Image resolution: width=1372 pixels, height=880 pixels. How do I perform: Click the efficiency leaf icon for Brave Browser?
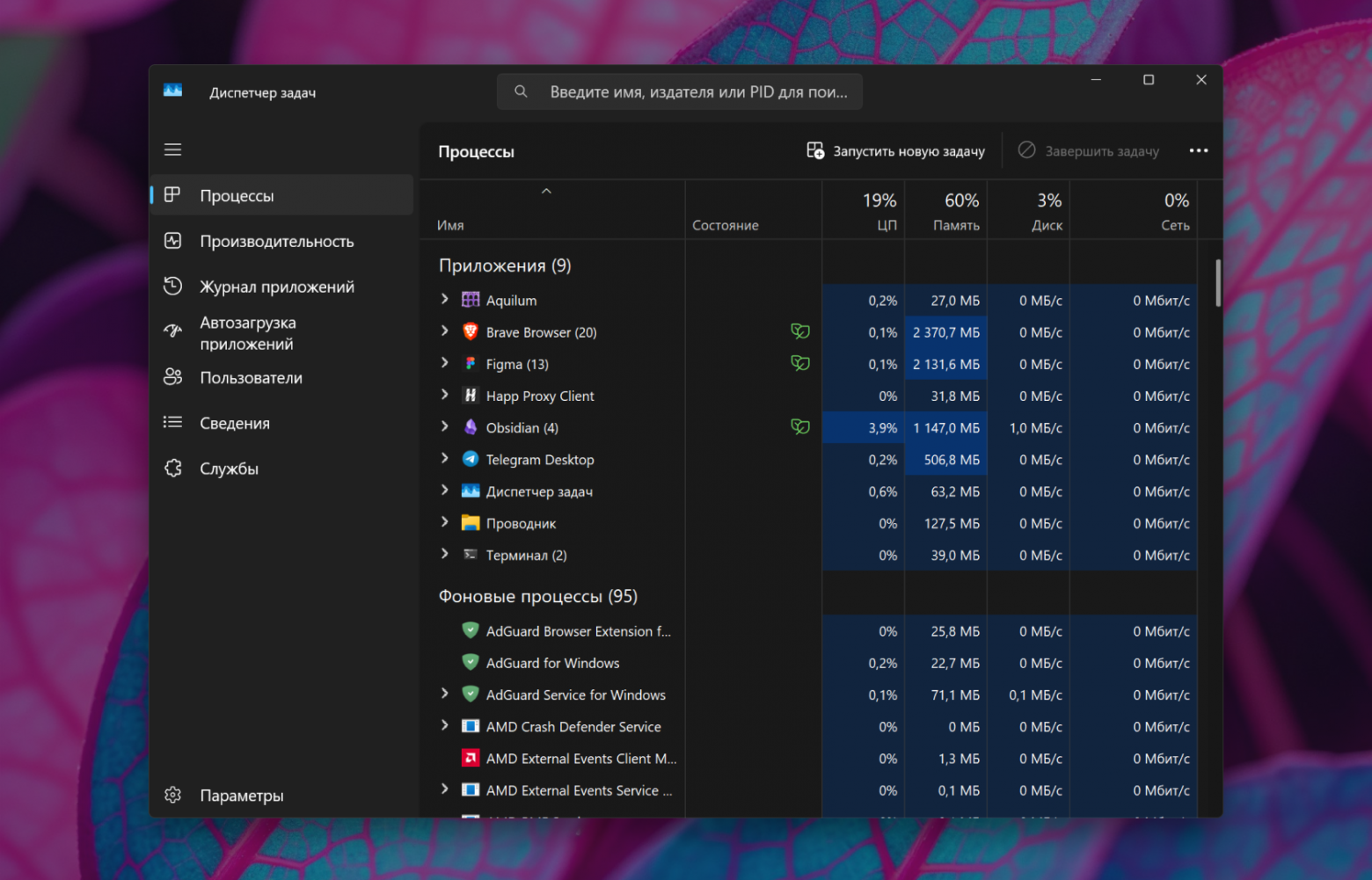point(800,331)
